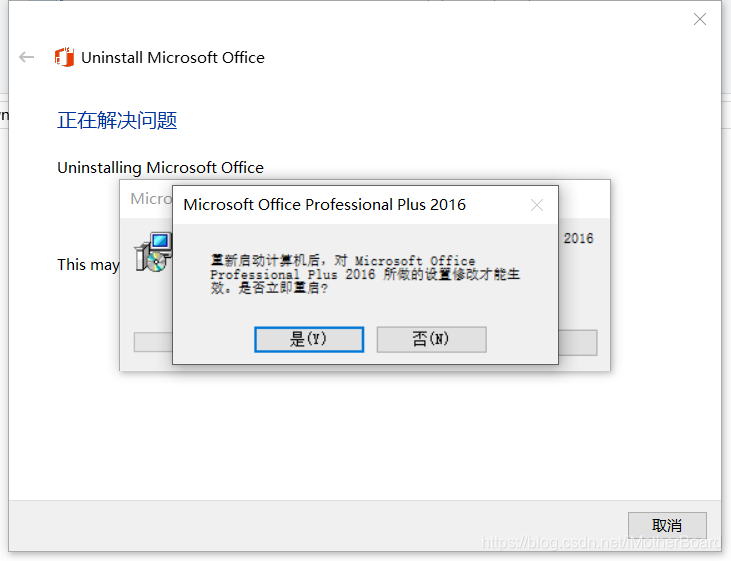Click the 2016 label in the background dialog
The image size is (731, 561).
coord(578,238)
